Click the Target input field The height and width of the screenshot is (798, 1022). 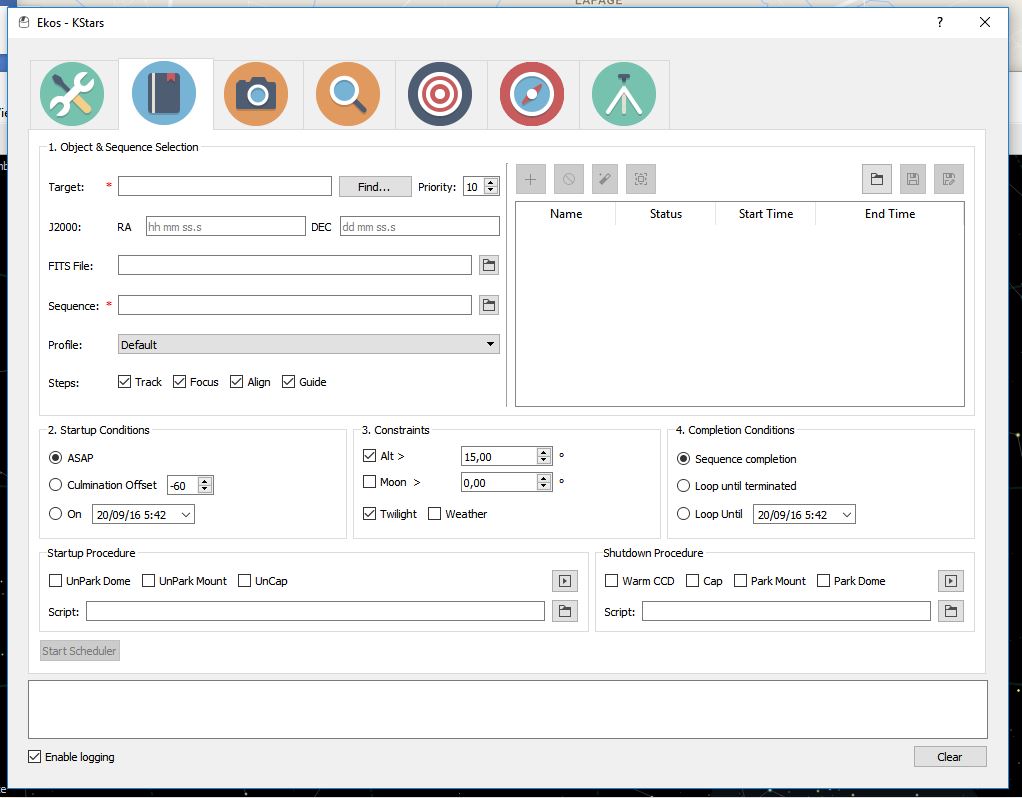point(225,186)
